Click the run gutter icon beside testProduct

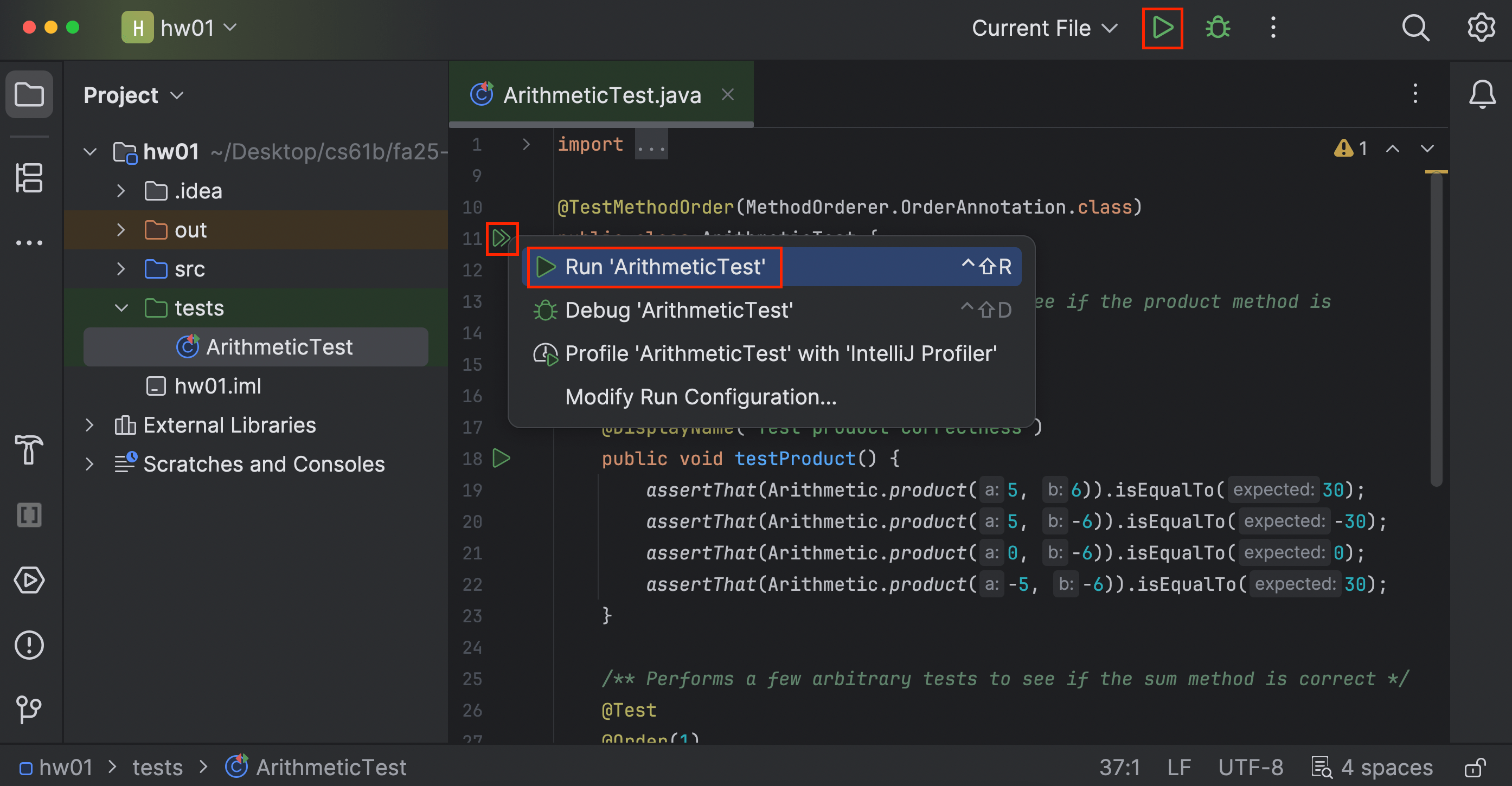501,458
